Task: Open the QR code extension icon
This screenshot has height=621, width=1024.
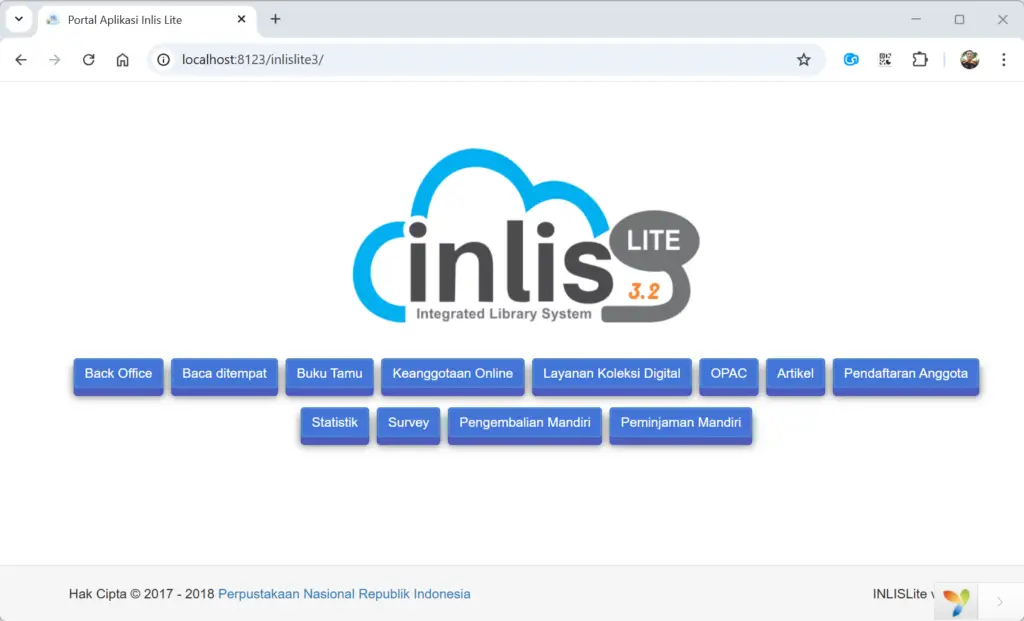Action: tap(885, 60)
